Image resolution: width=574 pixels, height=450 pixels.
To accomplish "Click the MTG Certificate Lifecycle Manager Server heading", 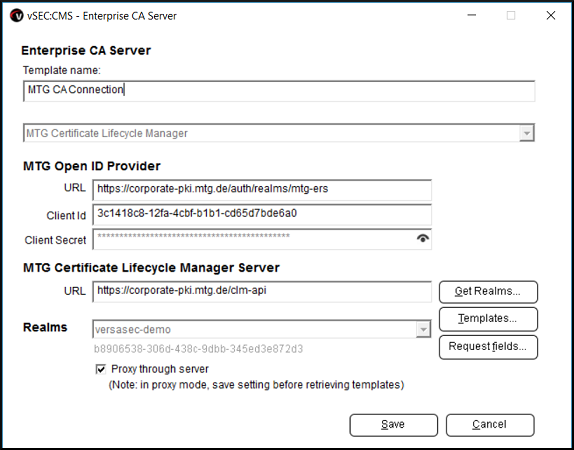I will (x=151, y=268).
